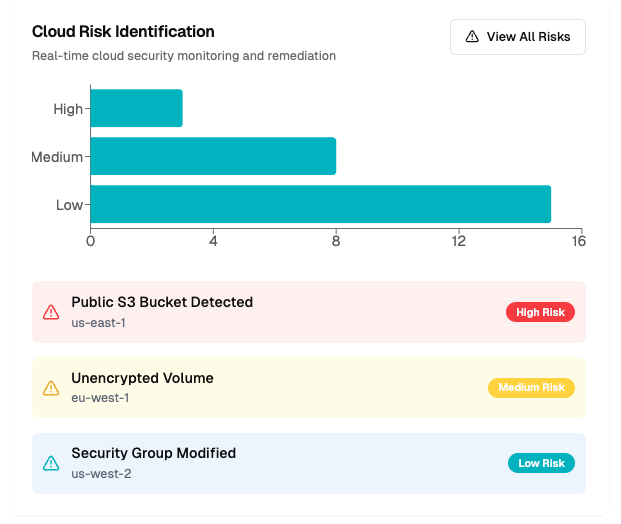Click the High severity bar in chart
The height and width of the screenshot is (524, 621).
tap(136, 108)
